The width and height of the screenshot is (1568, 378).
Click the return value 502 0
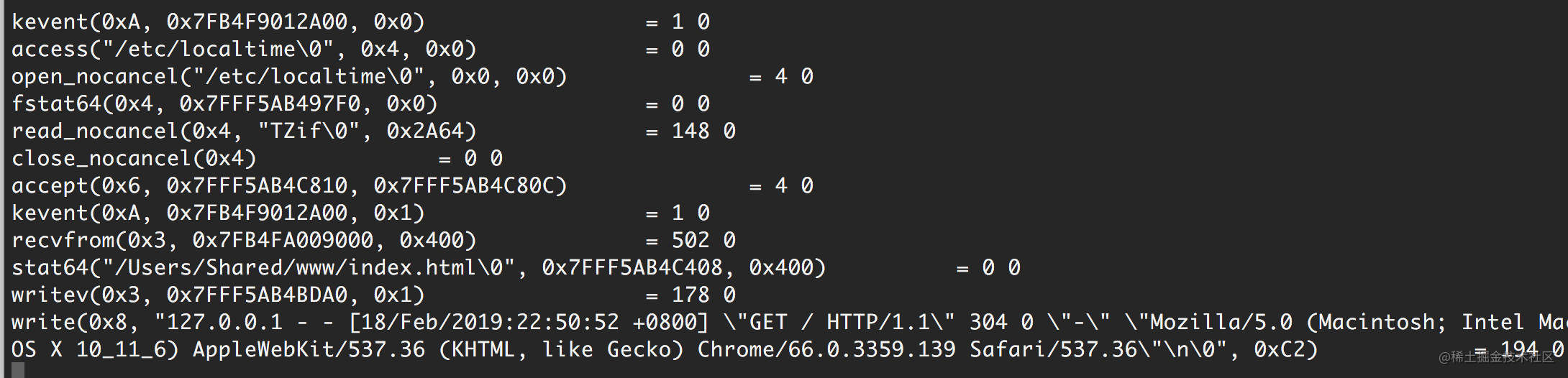[703, 241]
